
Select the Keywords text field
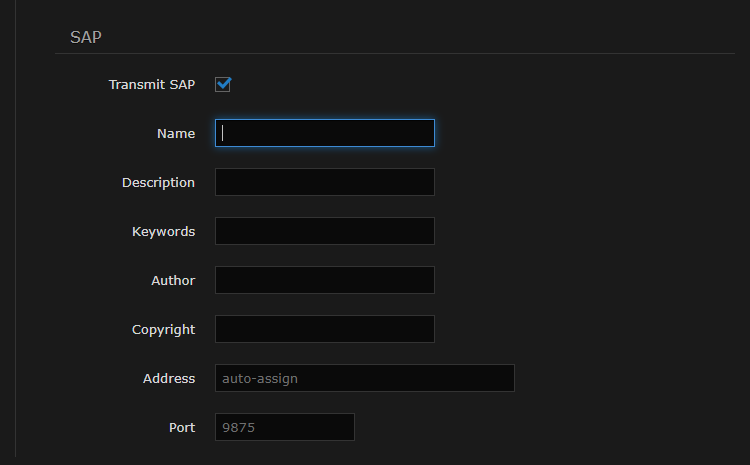coord(324,231)
